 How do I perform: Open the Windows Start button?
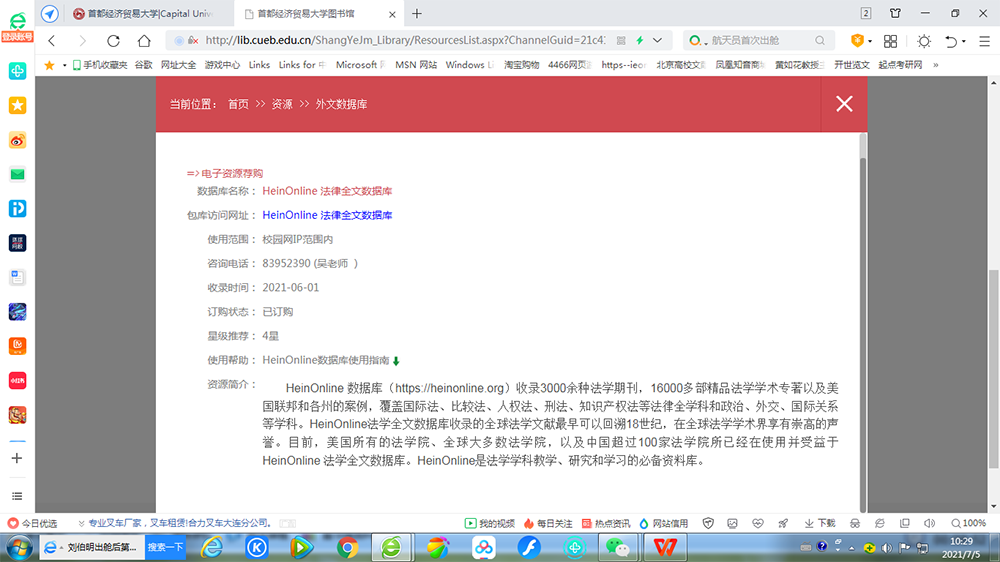click(x=18, y=547)
